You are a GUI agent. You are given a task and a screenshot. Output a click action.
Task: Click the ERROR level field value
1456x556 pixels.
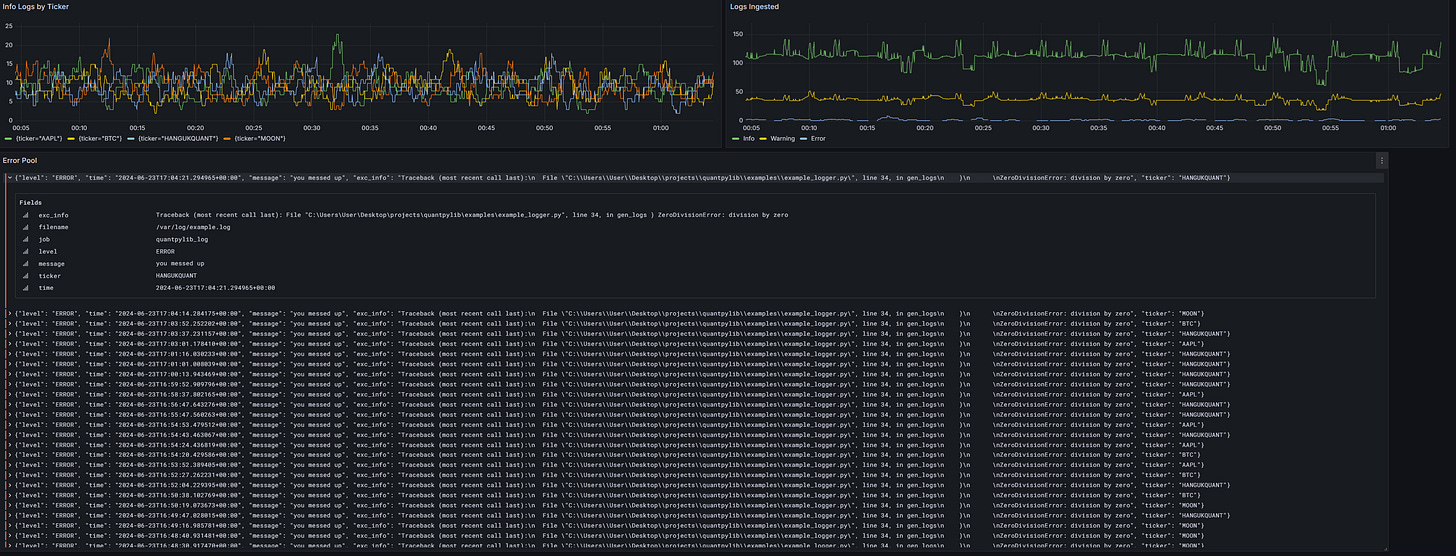166,251
